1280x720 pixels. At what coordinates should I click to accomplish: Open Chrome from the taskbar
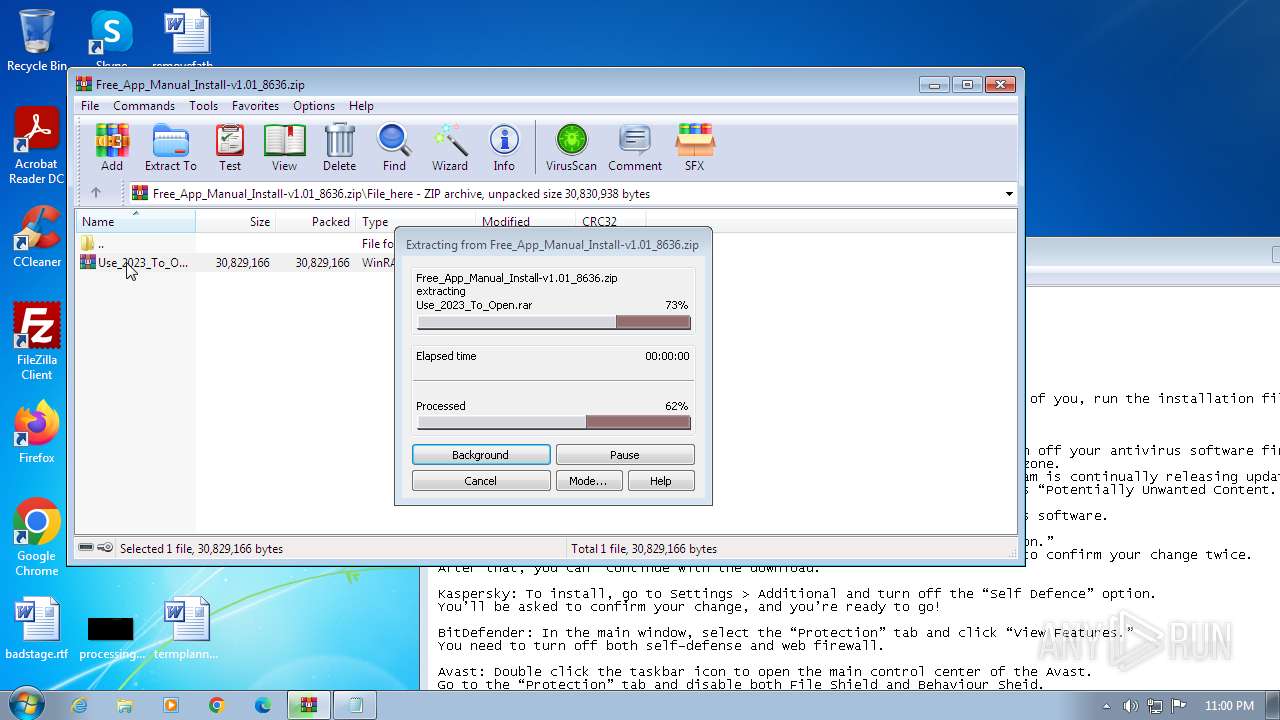(217, 705)
